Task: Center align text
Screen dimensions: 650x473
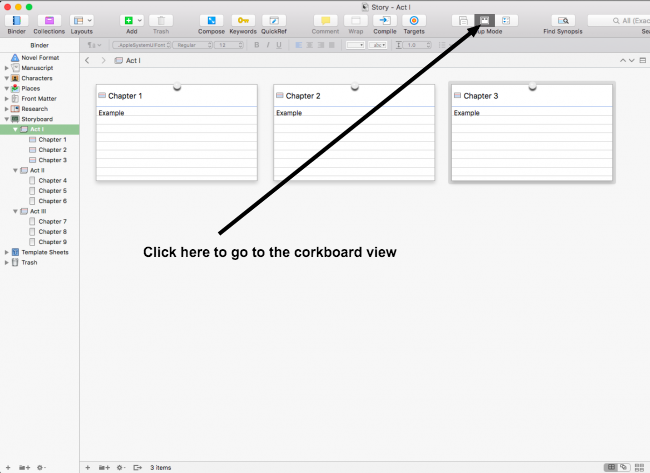Action: (310, 45)
